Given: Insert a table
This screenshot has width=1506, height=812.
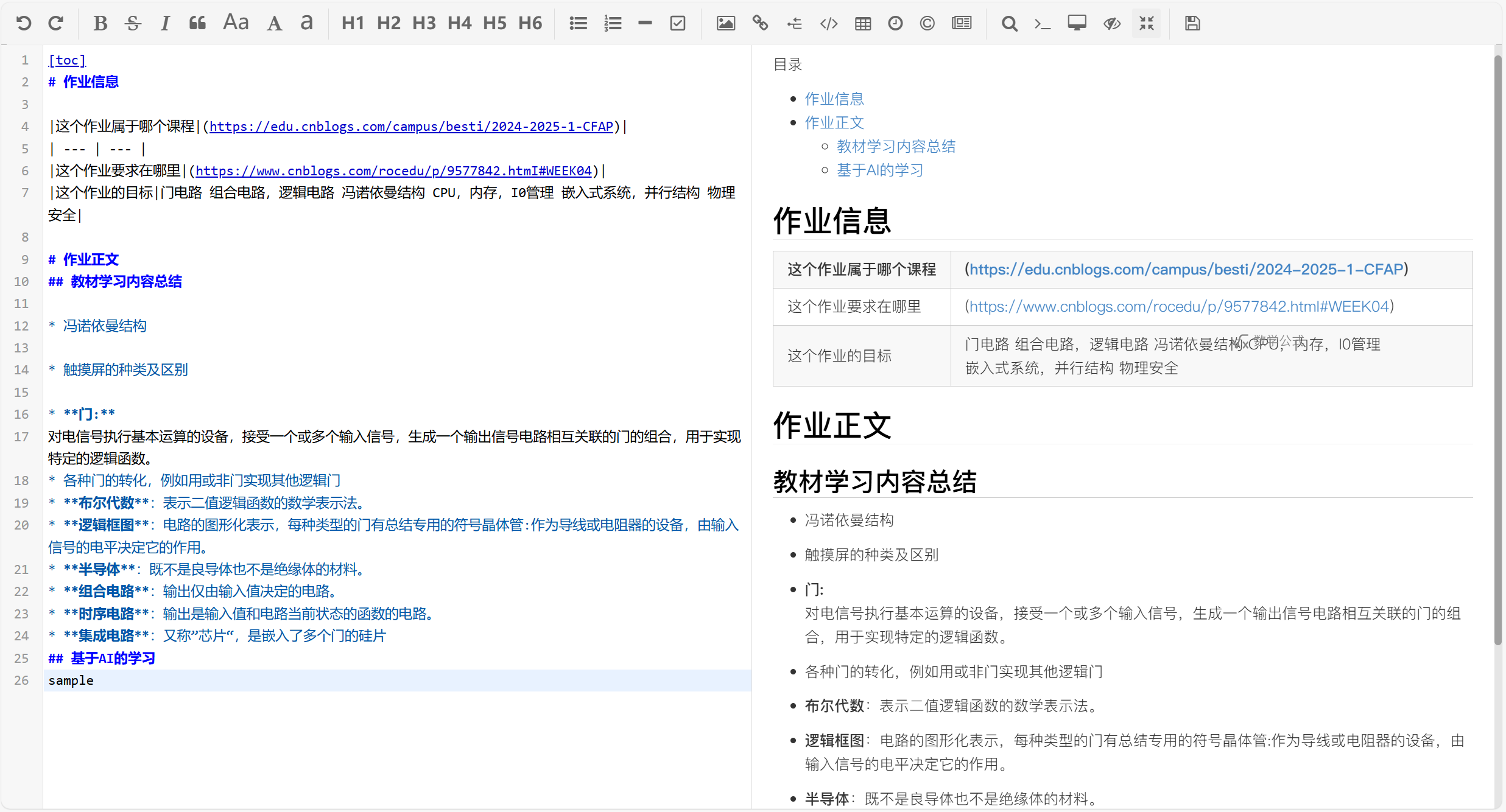Looking at the screenshot, I should click(863, 24).
